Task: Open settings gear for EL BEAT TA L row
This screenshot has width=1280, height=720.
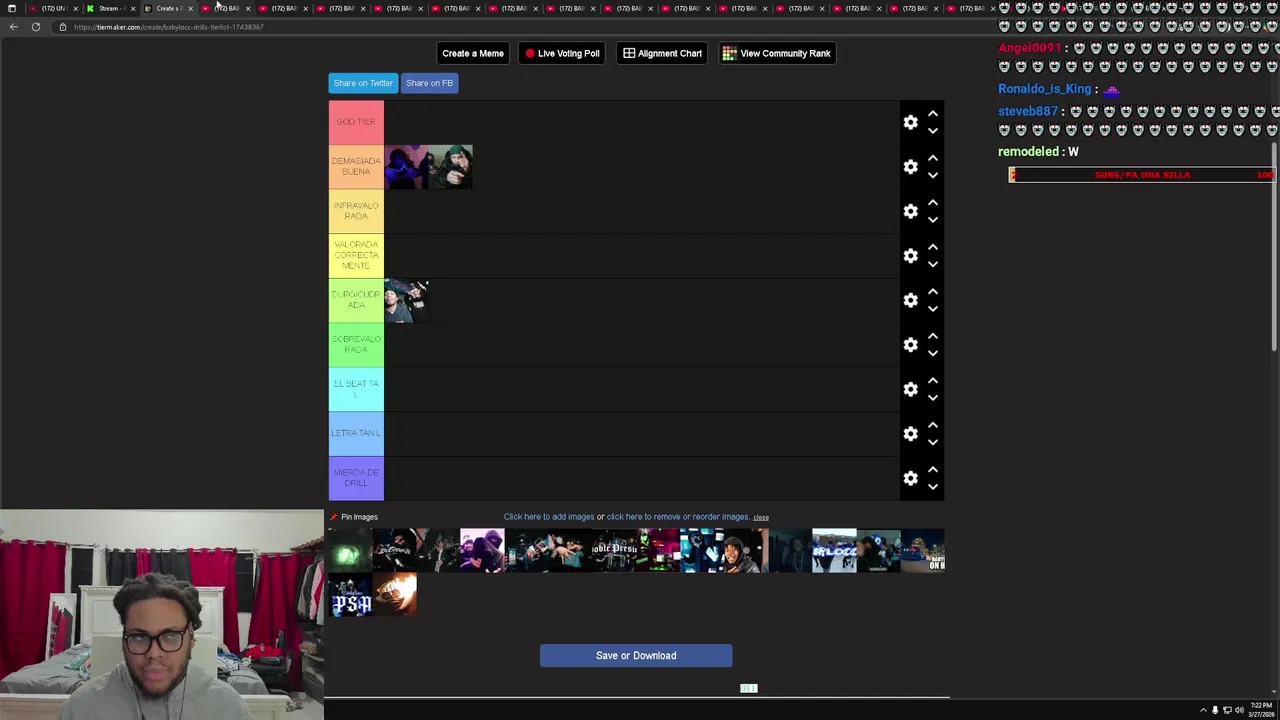Action: click(x=910, y=389)
